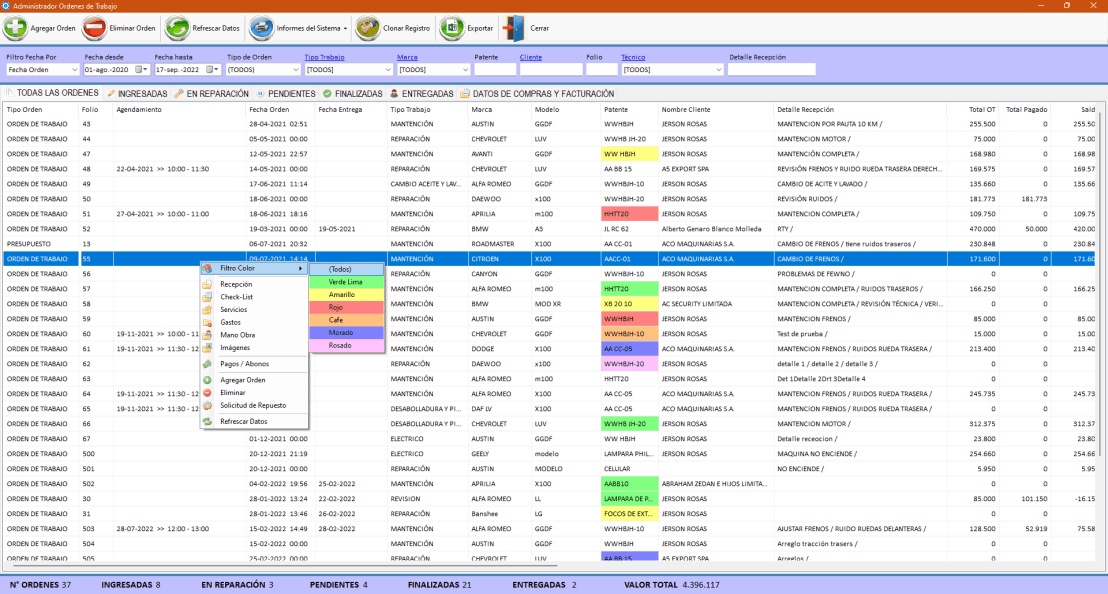This screenshot has width=1108, height=594.
Task: Click the Cerrar door icon
Action: (513, 28)
